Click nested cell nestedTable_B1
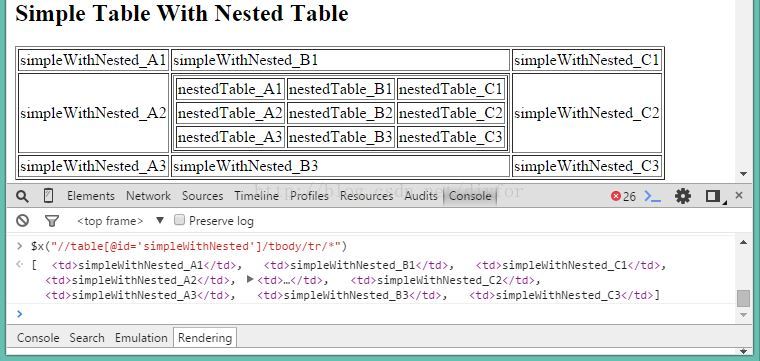 [x=340, y=89]
